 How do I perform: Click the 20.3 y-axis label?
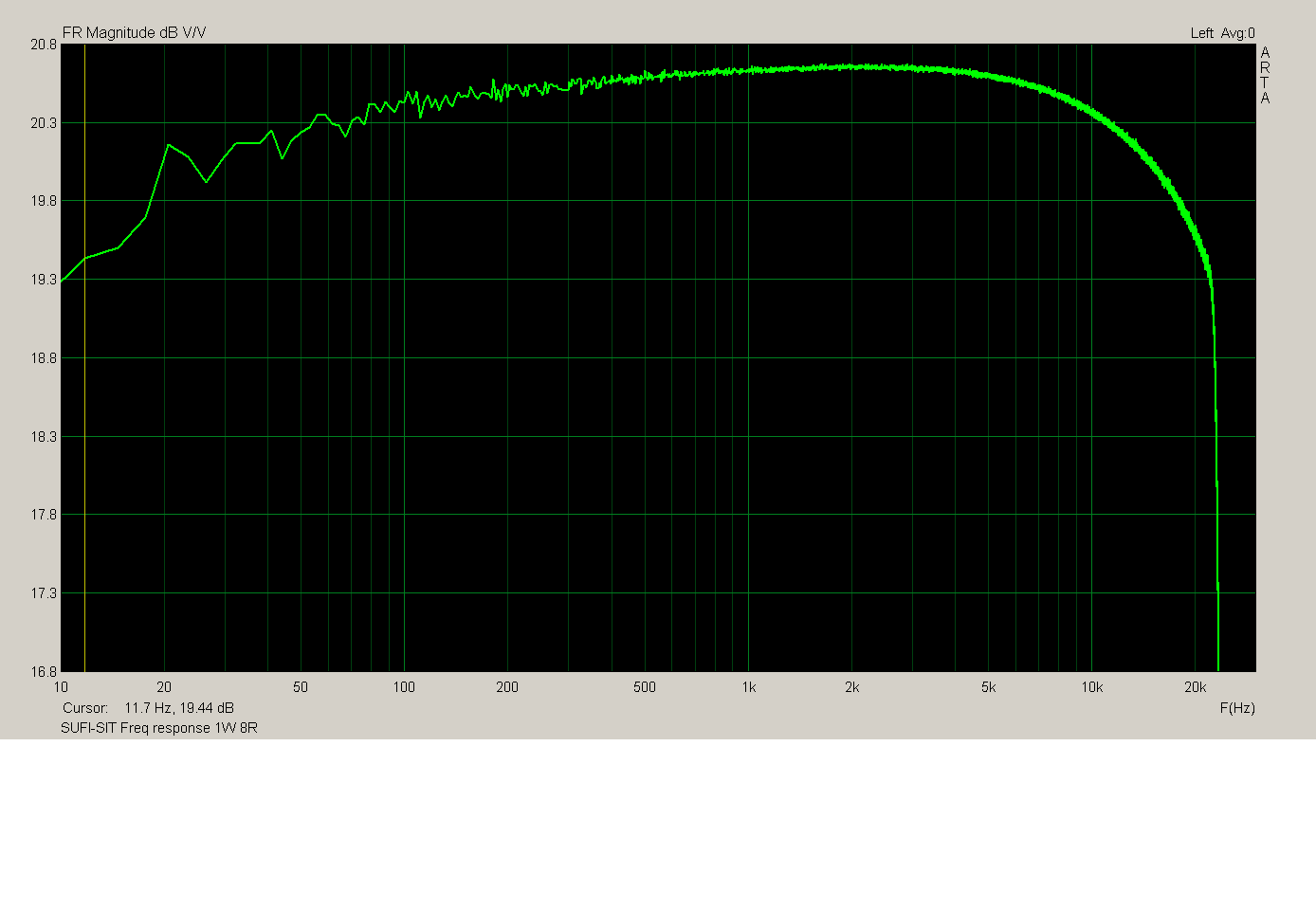click(x=44, y=123)
